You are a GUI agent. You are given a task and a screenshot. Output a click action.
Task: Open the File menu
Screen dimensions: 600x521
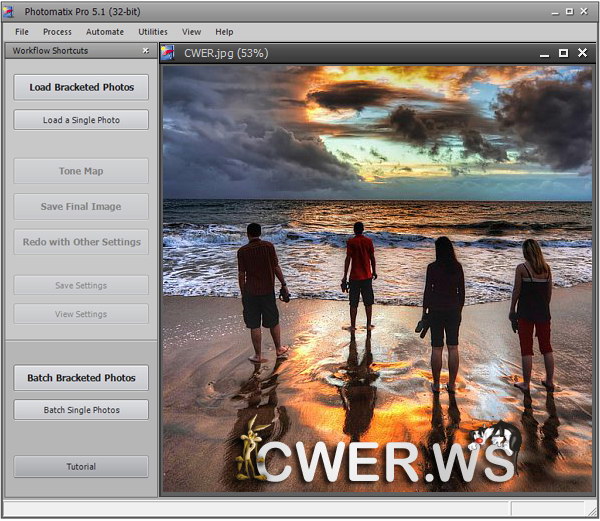click(22, 32)
